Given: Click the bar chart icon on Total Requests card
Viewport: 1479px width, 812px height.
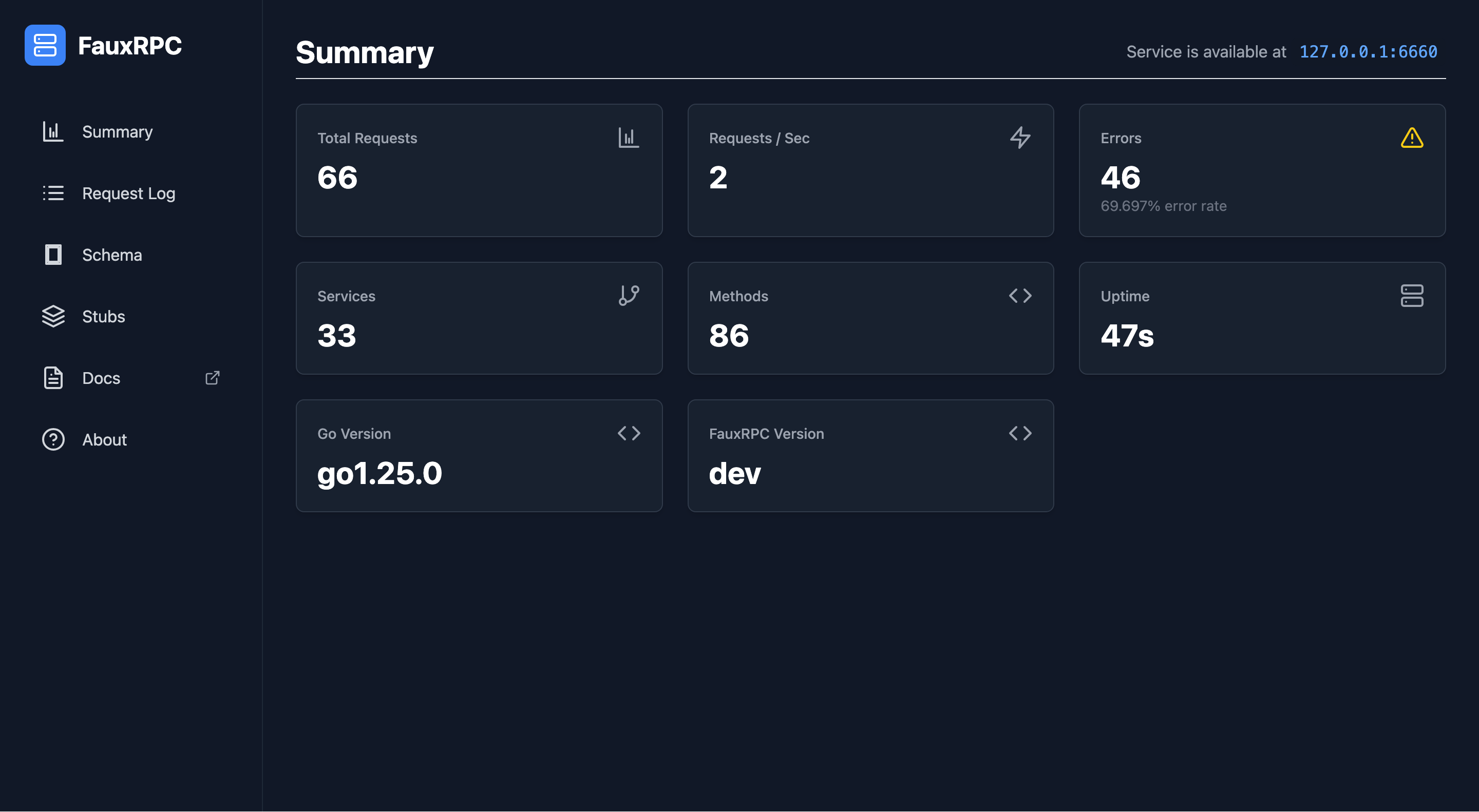Looking at the screenshot, I should pos(629,138).
